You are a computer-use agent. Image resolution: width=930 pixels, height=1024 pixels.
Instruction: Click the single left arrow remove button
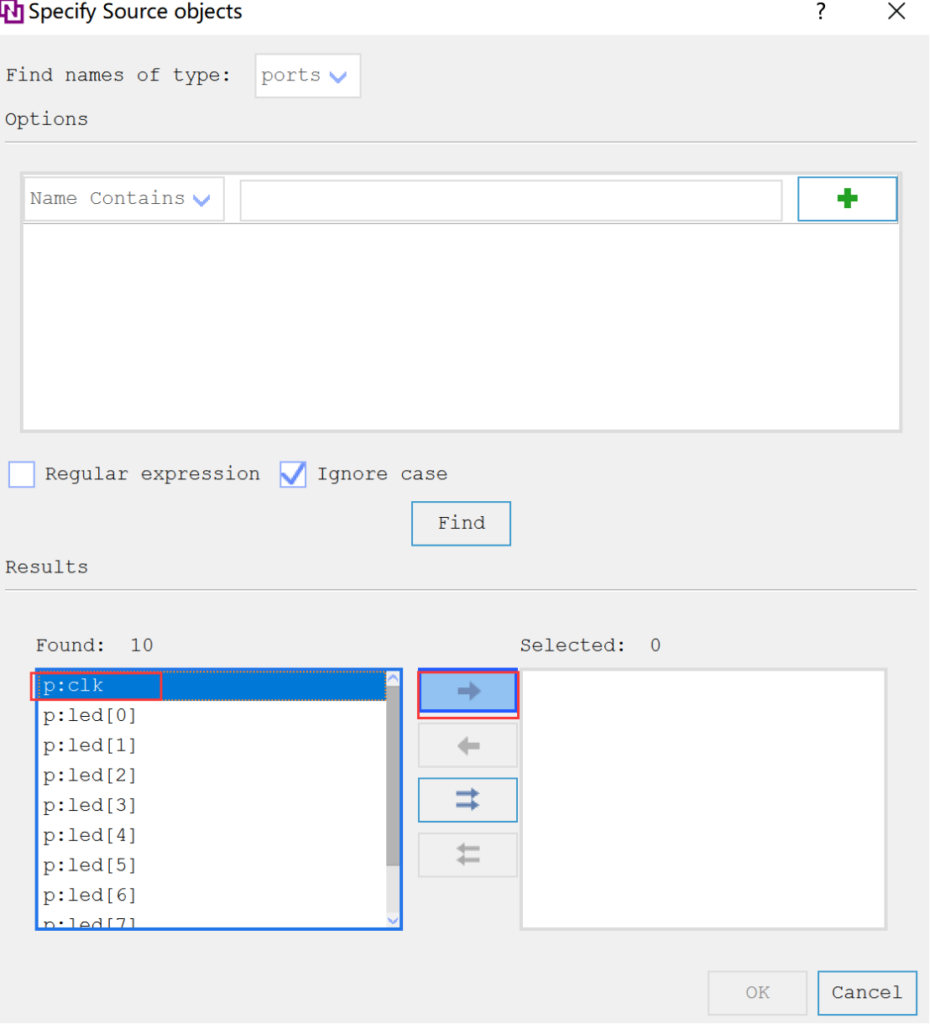468,746
